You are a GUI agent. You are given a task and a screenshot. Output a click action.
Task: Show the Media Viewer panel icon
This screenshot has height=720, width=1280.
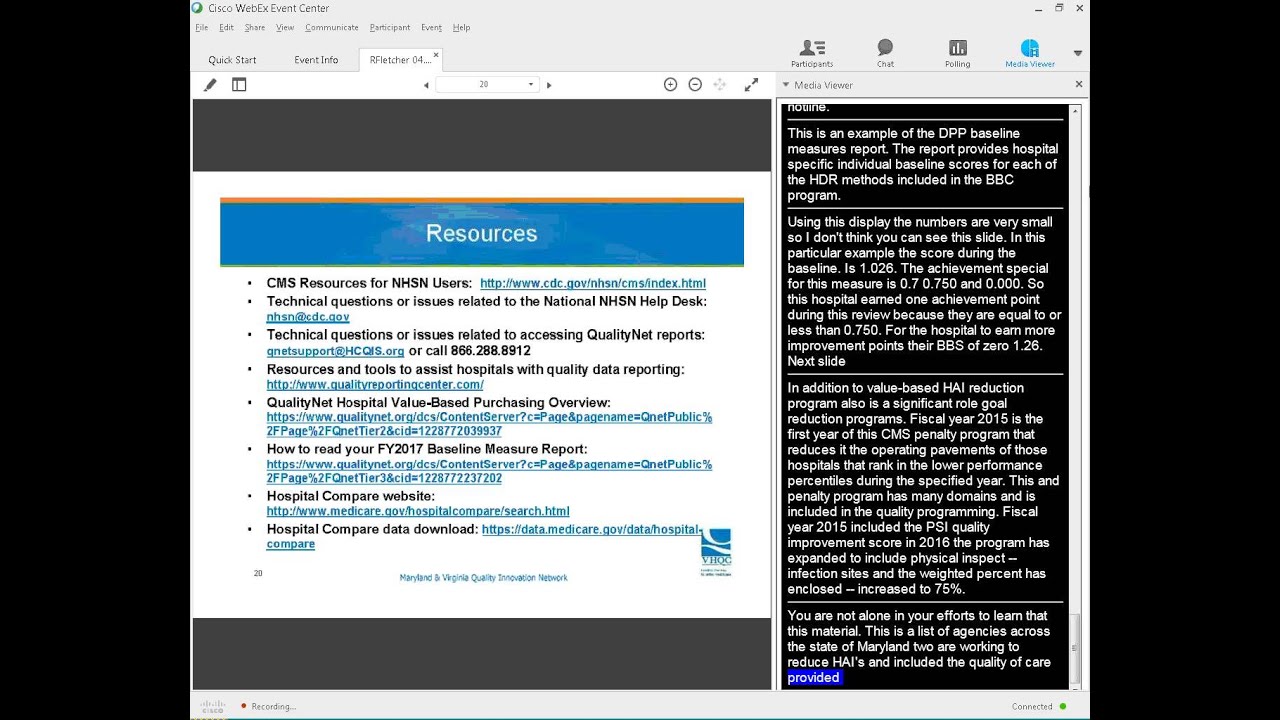pyautogui.click(x=1030, y=53)
